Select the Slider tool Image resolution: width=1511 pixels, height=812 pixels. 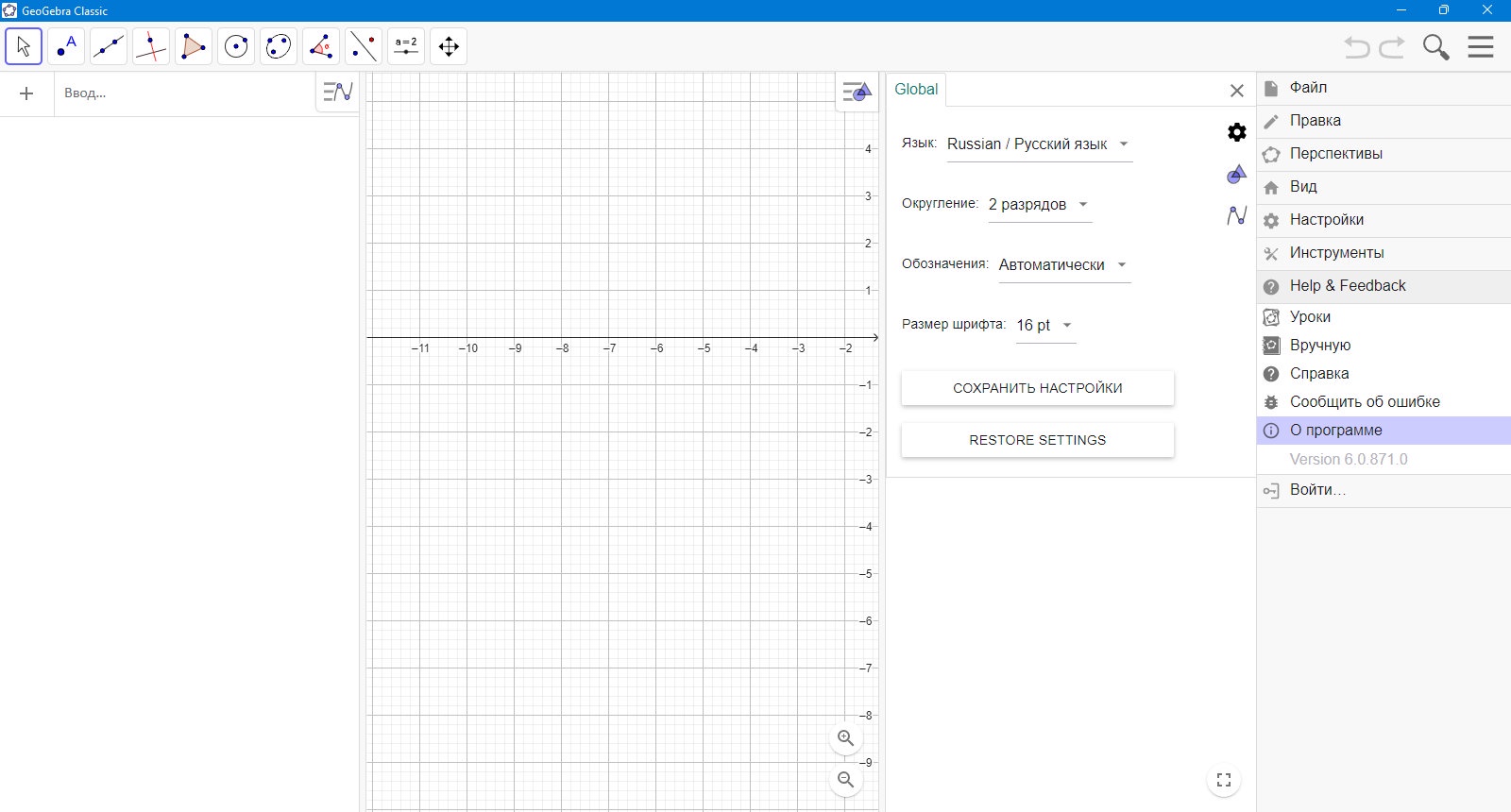click(x=406, y=46)
